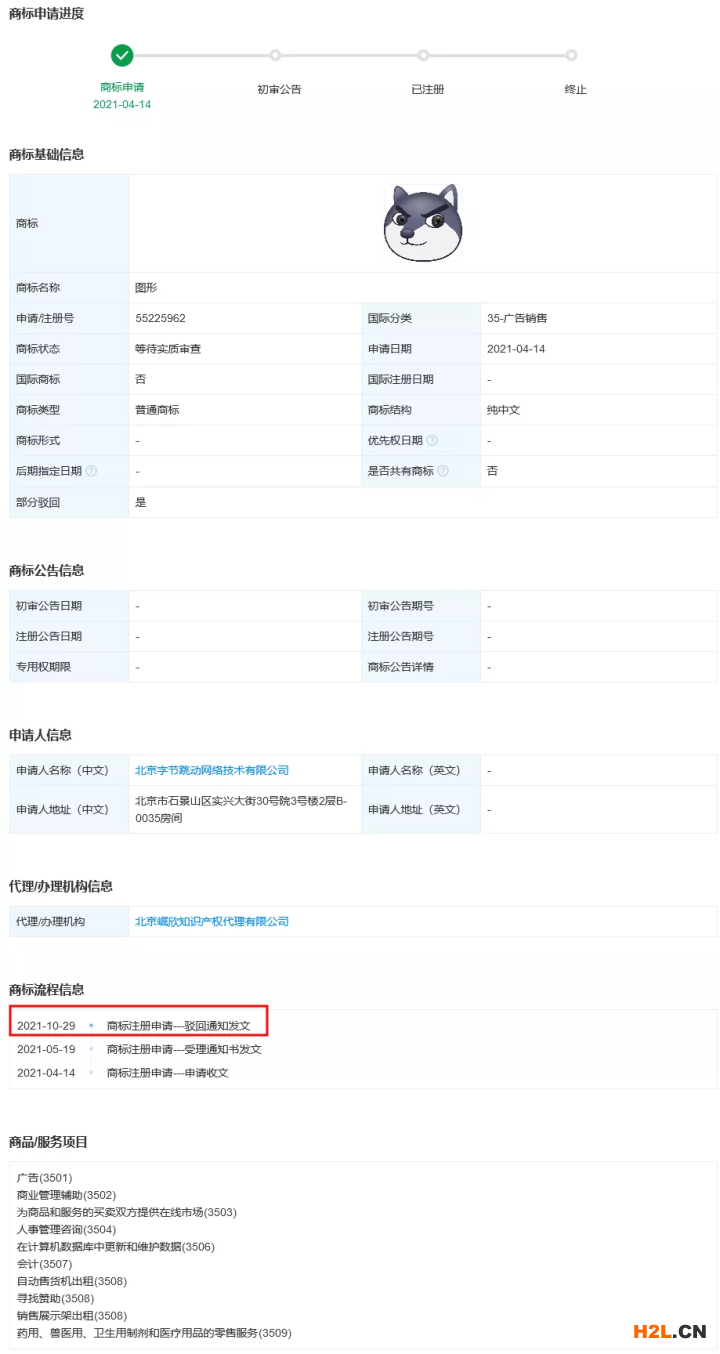Click the 代理/办理机构信息 section heading
The width and height of the screenshot is (720, 1354).
[x=61, y=886]
